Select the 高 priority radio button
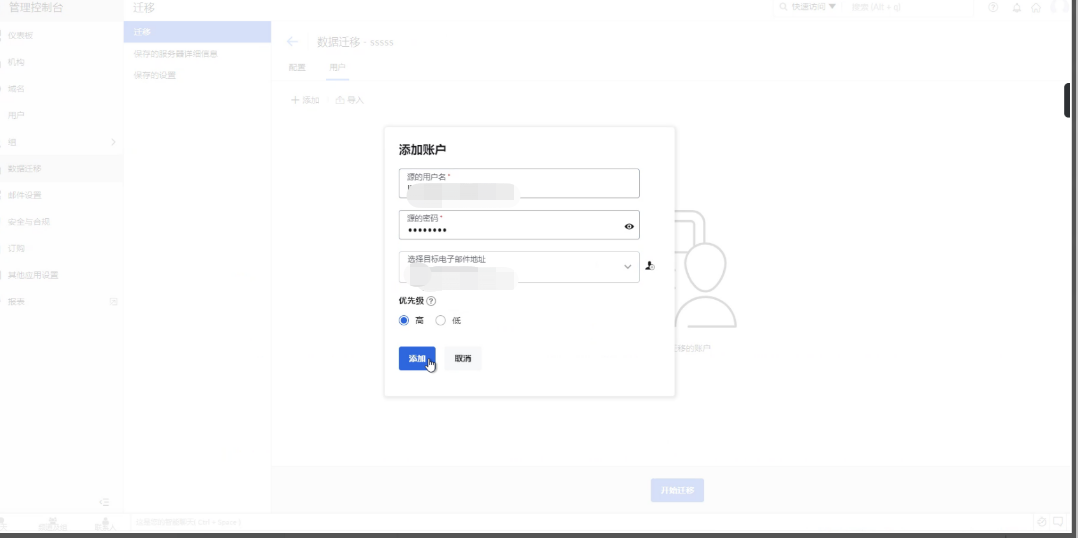Screen dimensions: 1078x538 click(404, 321)
